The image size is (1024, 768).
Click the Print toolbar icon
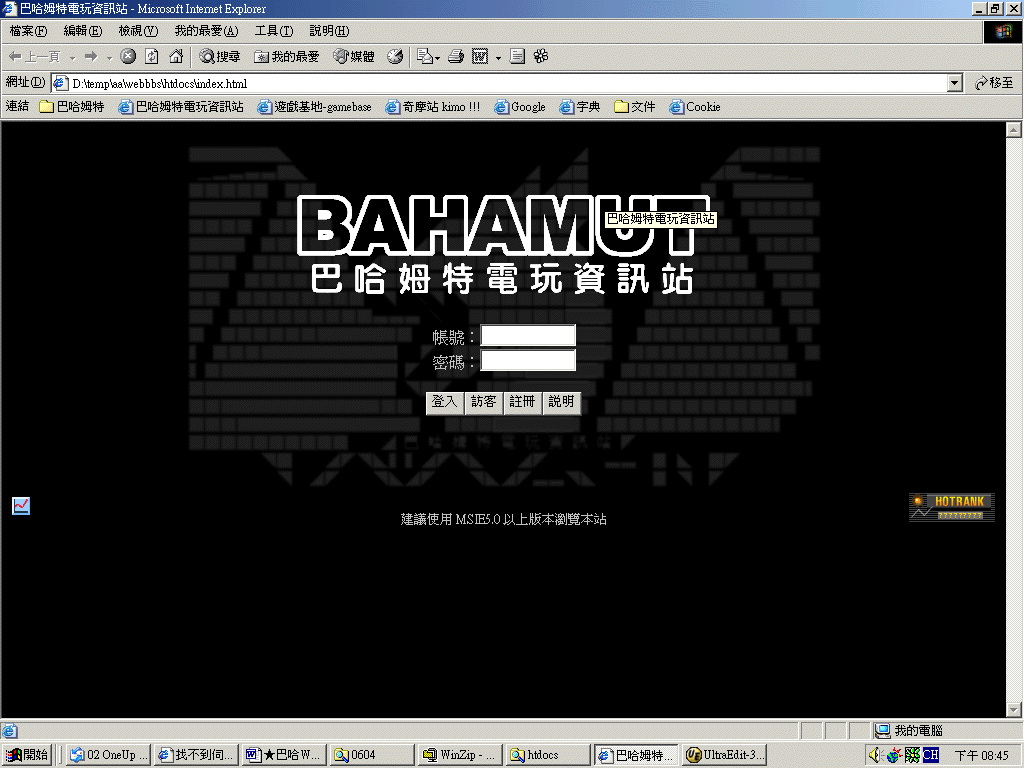click(x=456, y=57)
